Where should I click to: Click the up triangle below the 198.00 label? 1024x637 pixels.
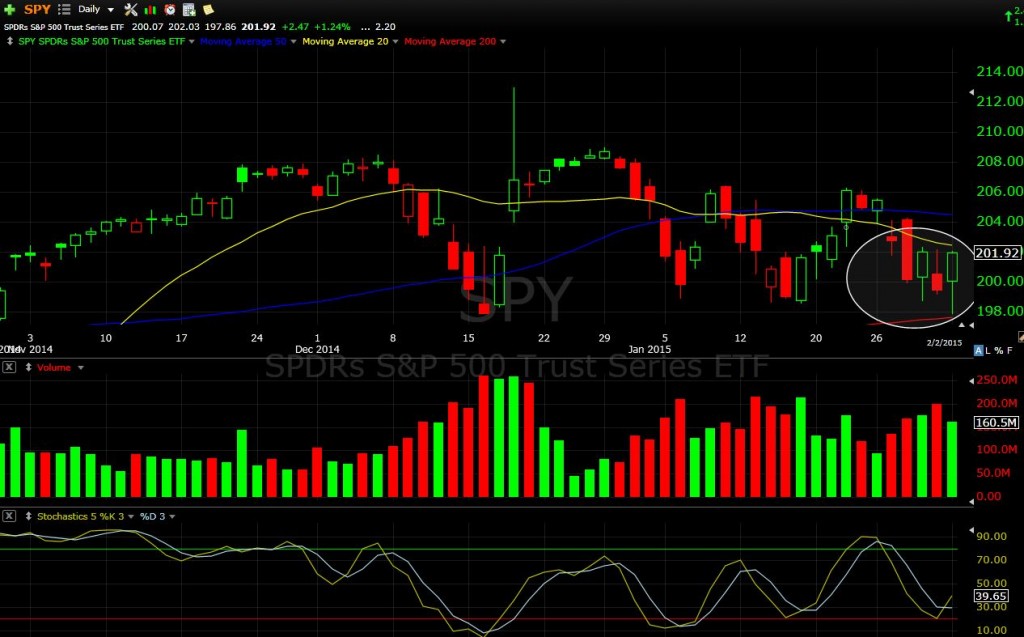click(961, 325)
